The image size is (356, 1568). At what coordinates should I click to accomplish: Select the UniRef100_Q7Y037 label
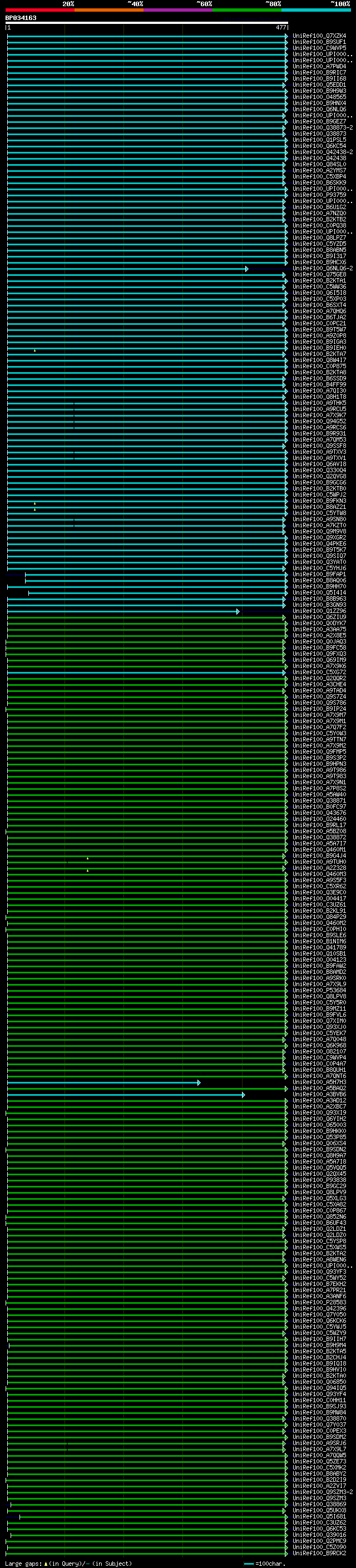click(319, 1424)
